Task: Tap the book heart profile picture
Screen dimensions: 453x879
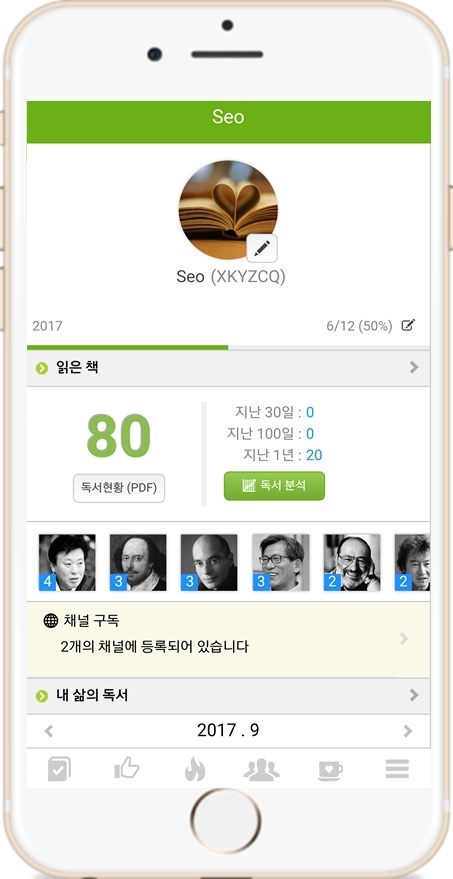Action: pyautogui.click(x=228, y=209)
